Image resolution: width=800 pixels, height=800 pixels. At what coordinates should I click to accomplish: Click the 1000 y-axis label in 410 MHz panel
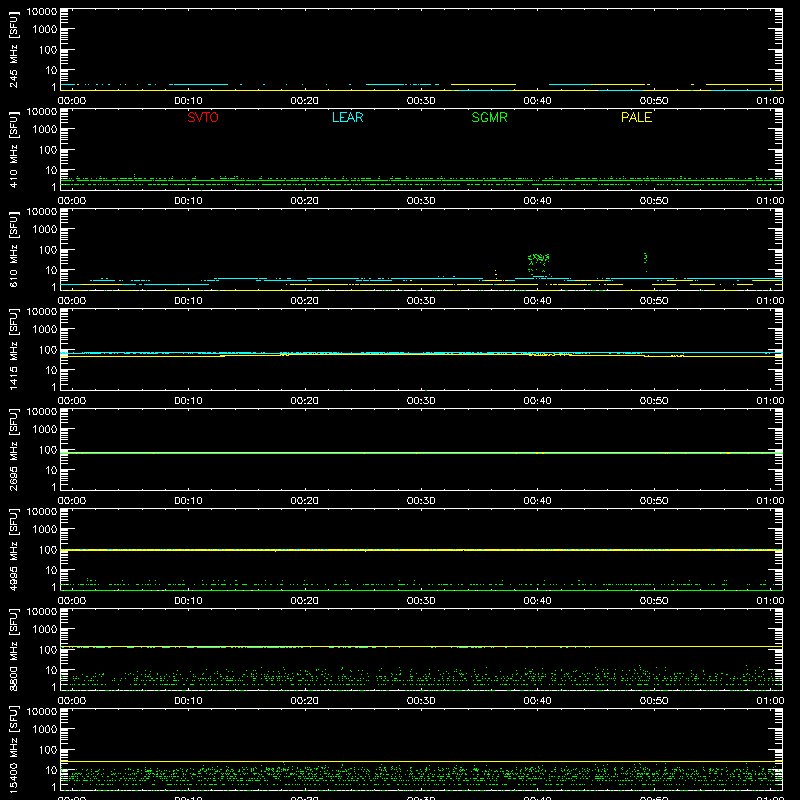tap(45, 130)
